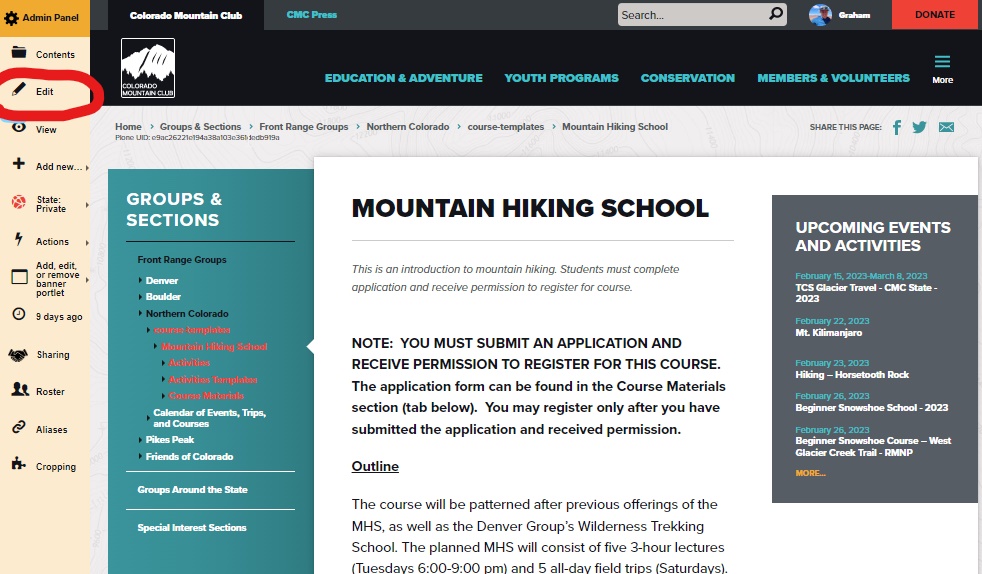Expand the Boulder group tree arrow
This screenshot has height=574, width=982.
(140, 297)
